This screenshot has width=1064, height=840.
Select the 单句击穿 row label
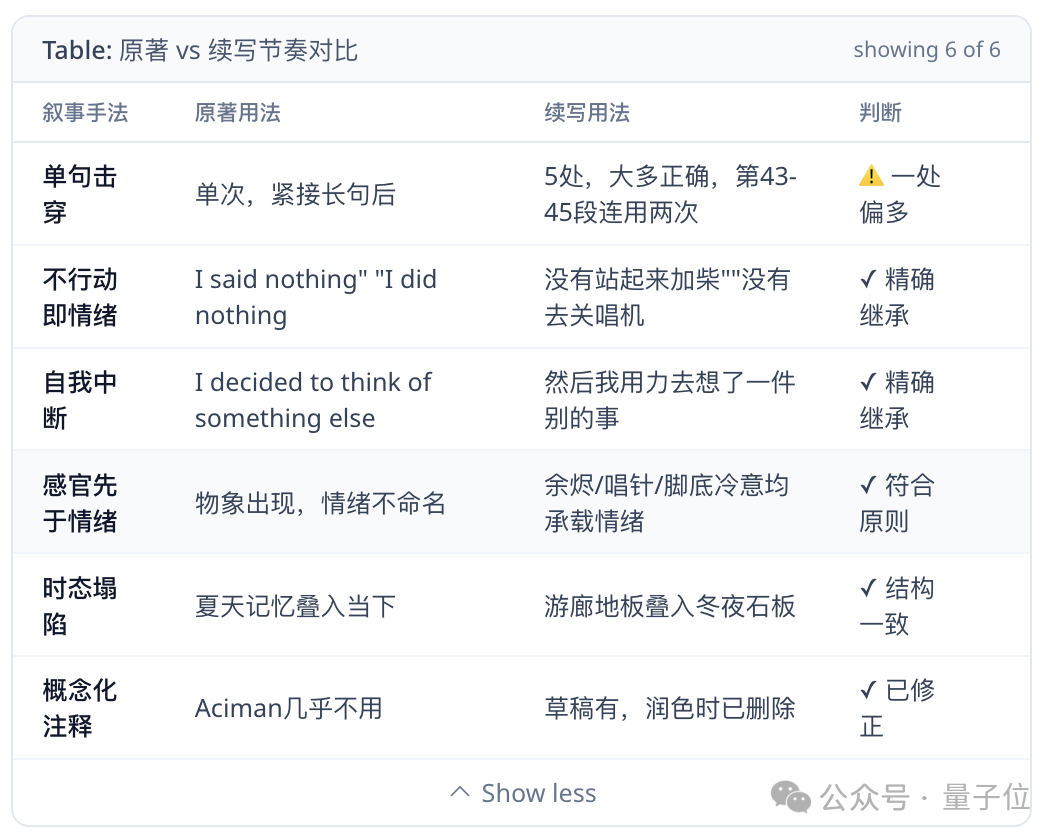pos(79,194)
